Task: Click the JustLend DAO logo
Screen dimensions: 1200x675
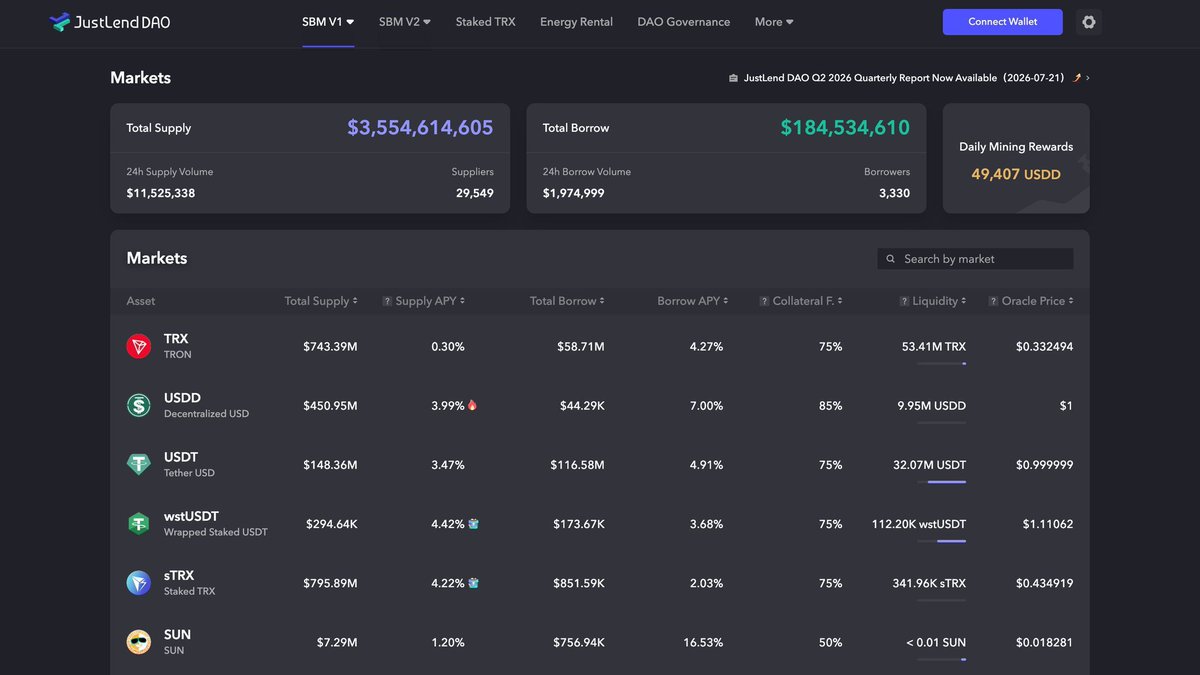Action: tap(109, 22)
